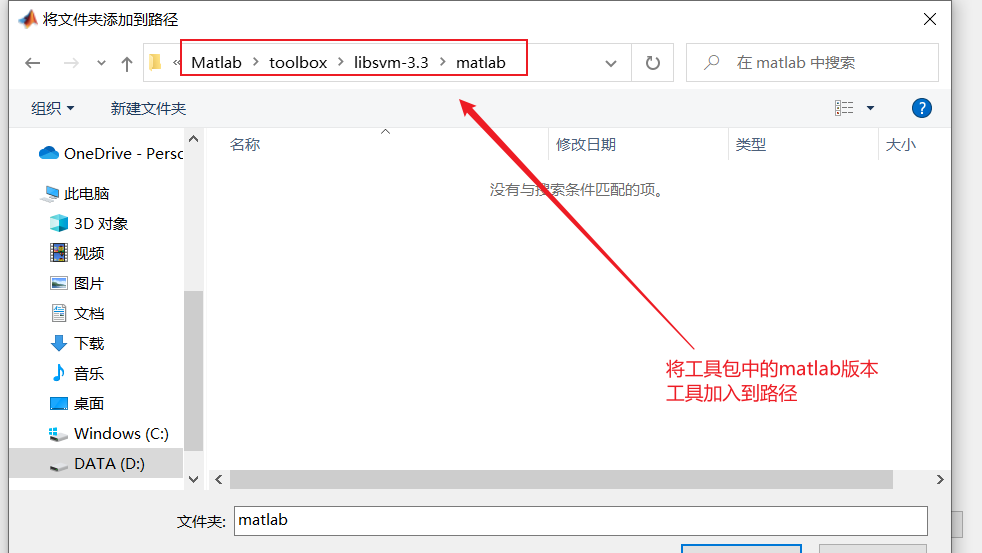Select libsvm-3.3 in the breadcrumb path
Image resolution: width=982 pixels, height=553 pixels.
[x=391, y=63]
